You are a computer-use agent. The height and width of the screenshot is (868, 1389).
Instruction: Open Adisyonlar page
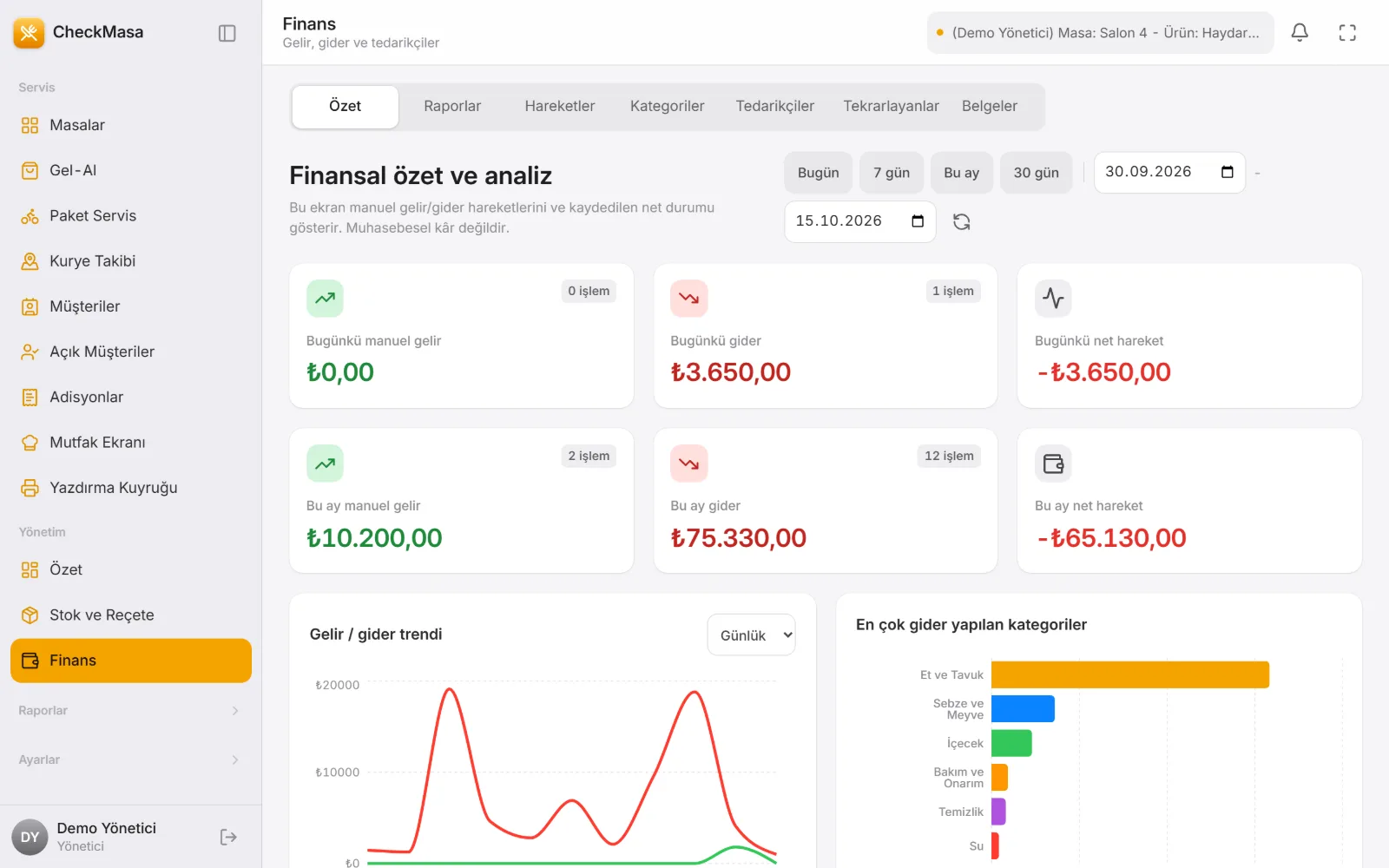[x=131, y=397]
